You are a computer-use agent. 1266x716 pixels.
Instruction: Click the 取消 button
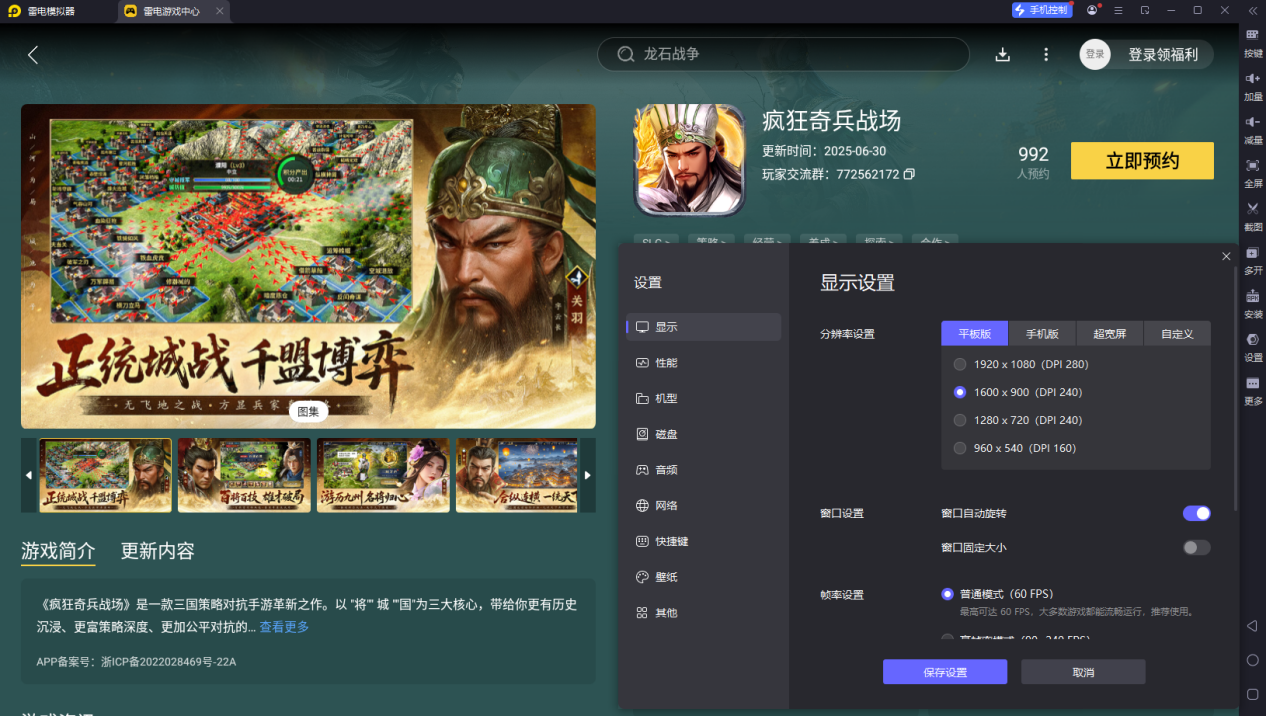[x=1083, y=672]
